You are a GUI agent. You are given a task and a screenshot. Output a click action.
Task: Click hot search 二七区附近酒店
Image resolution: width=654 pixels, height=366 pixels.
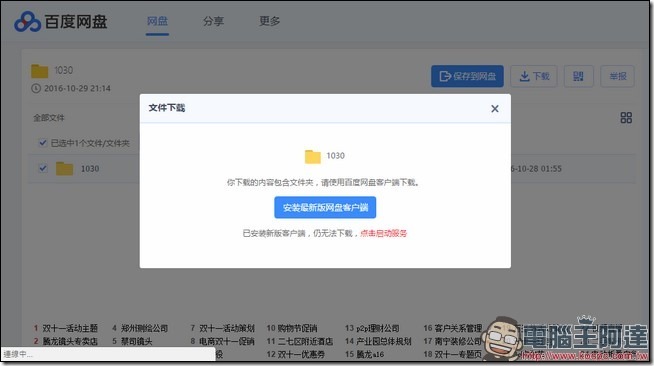coord(305,341)
